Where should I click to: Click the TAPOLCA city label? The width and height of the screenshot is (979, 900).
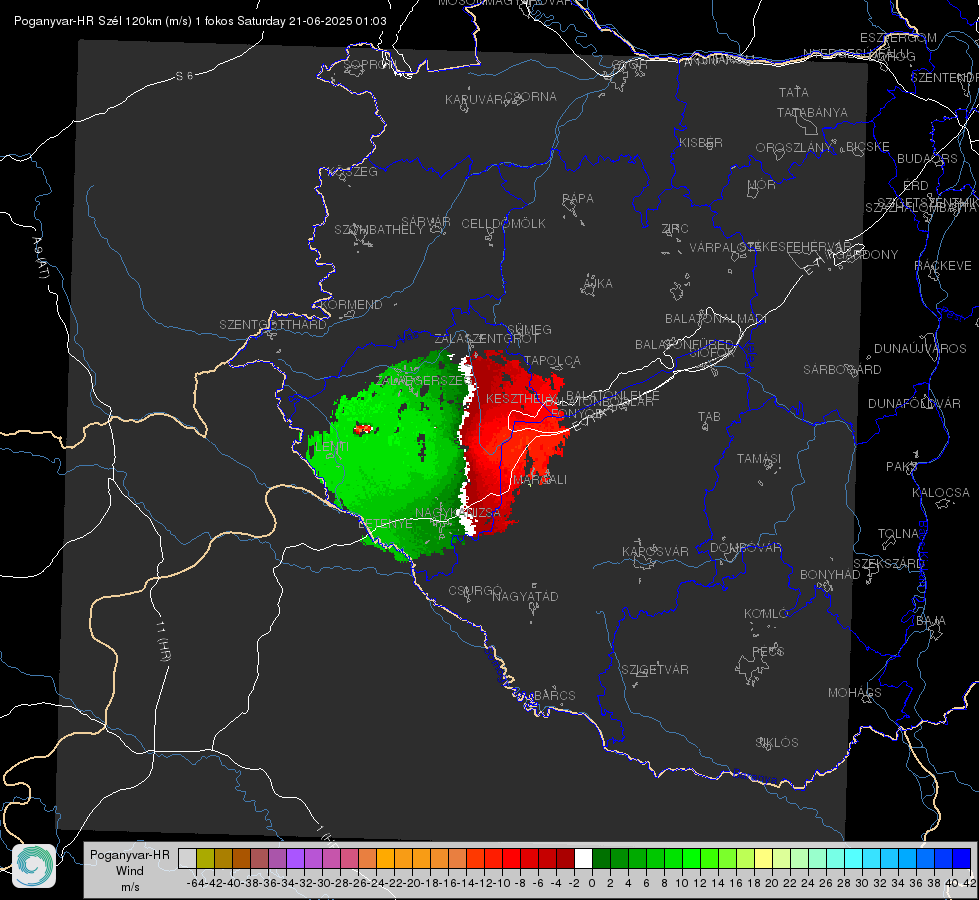tap(553, 361)
